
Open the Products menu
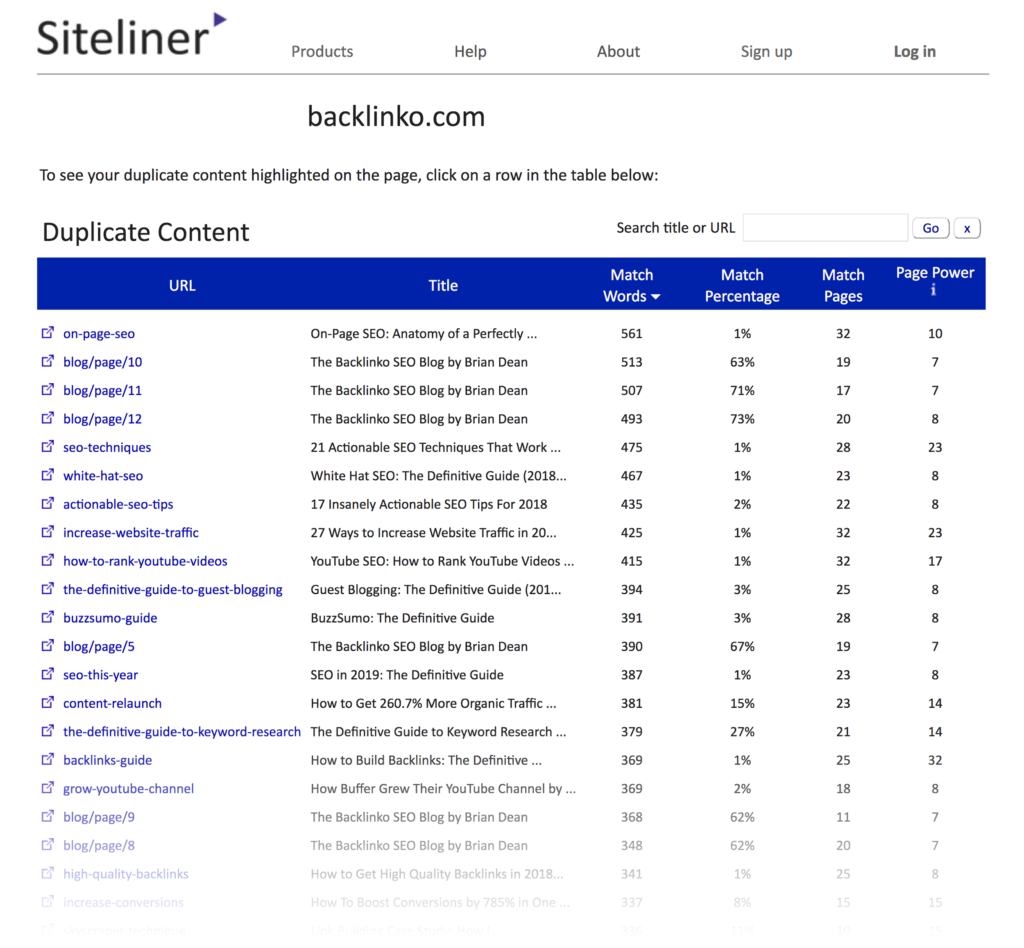click(322, 51)
